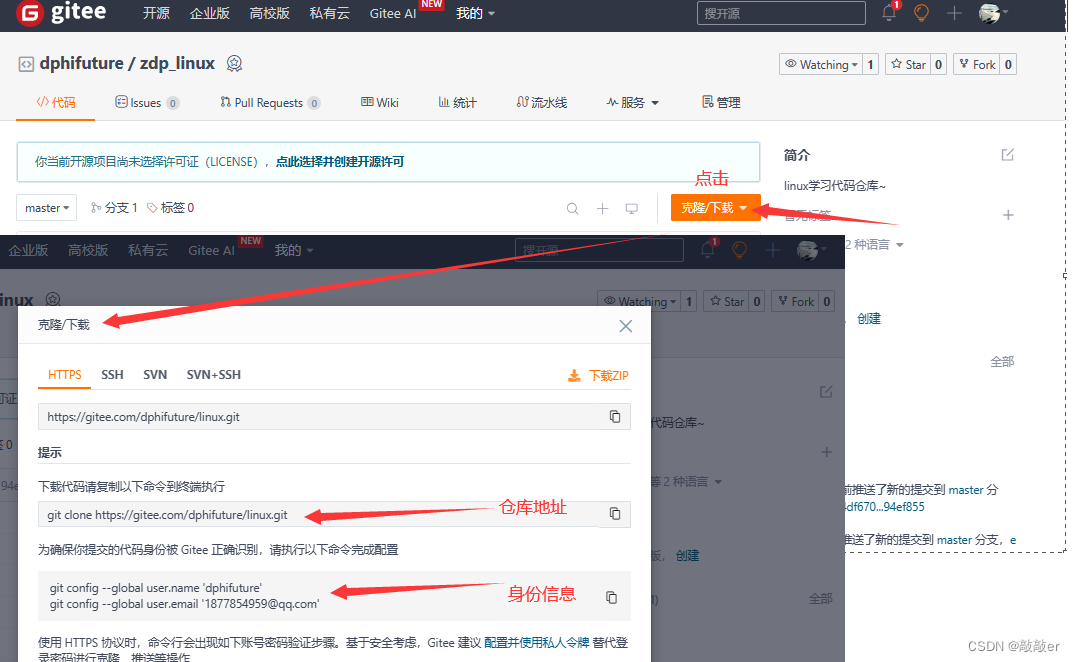Click the repository URL field in clone dialog
Screen dimensions: 1075x662
pos(319,417)
